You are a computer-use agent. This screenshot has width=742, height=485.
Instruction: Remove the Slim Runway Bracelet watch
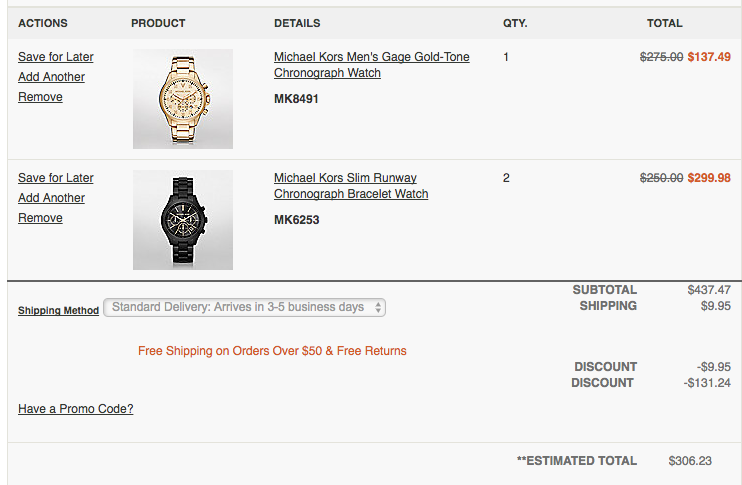pos(40,218)
